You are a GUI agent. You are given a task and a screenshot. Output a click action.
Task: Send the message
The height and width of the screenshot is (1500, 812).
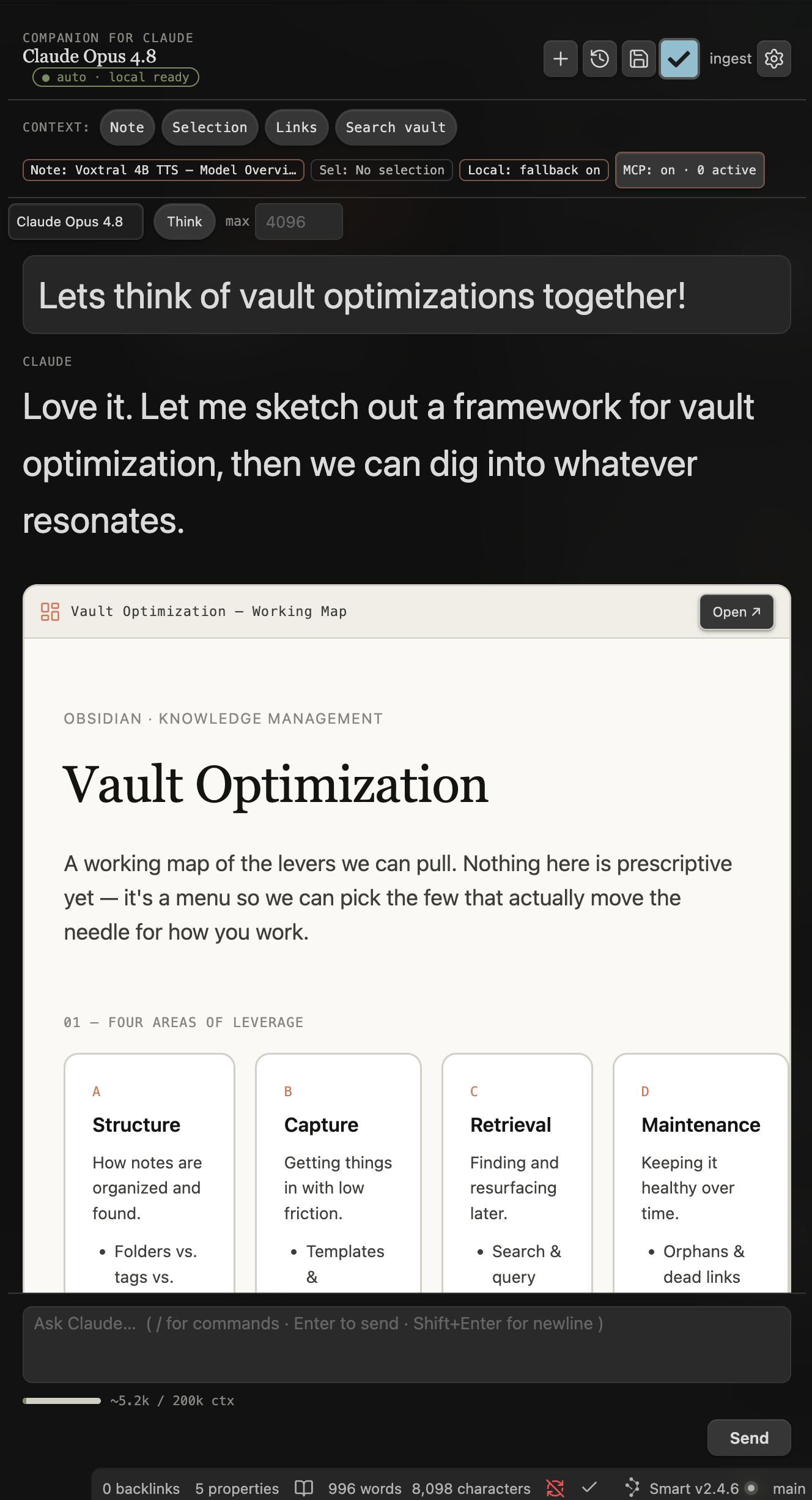coord(749,1438)
